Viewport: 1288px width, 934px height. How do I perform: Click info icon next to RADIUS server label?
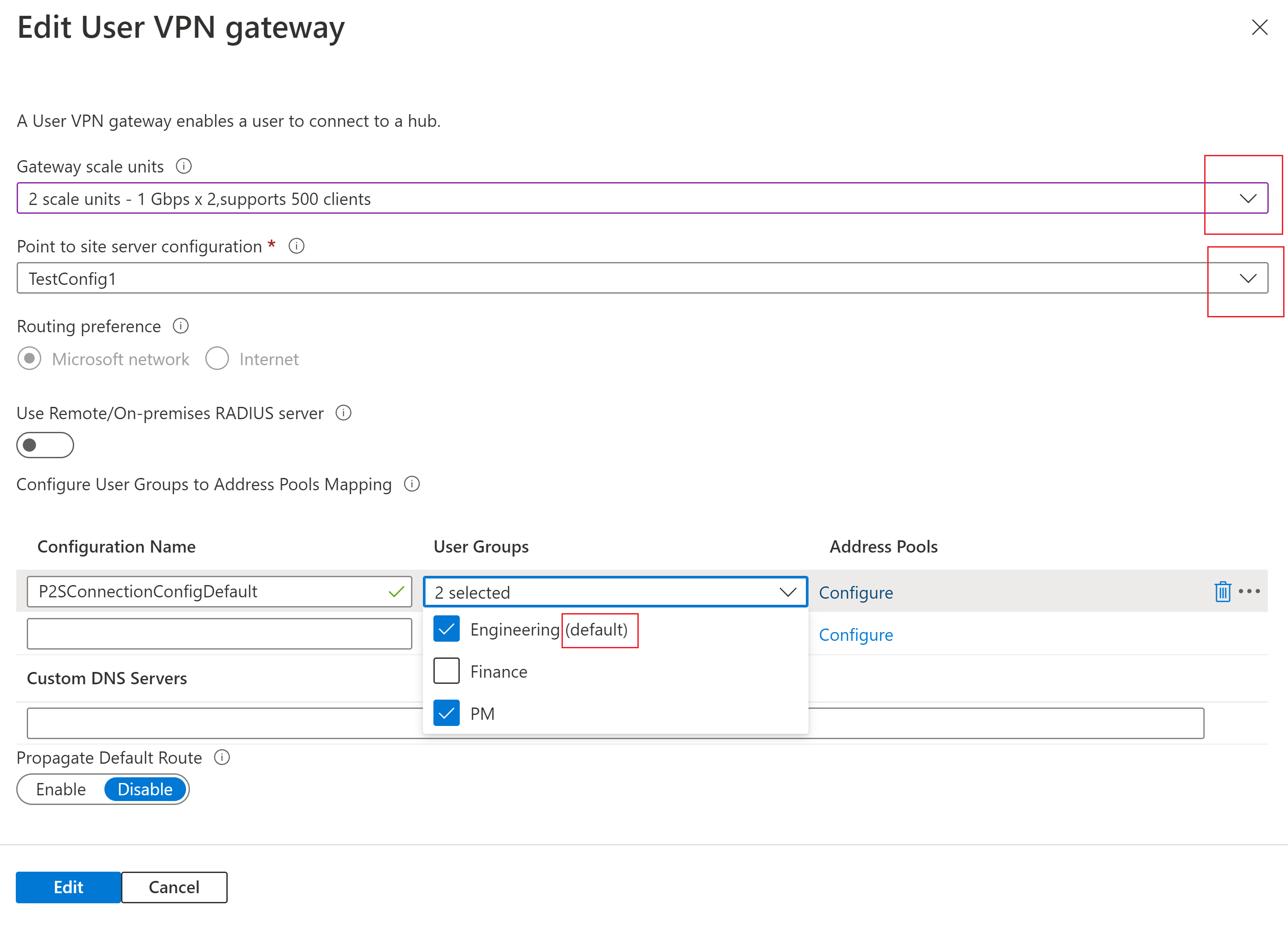coord(343,413)
